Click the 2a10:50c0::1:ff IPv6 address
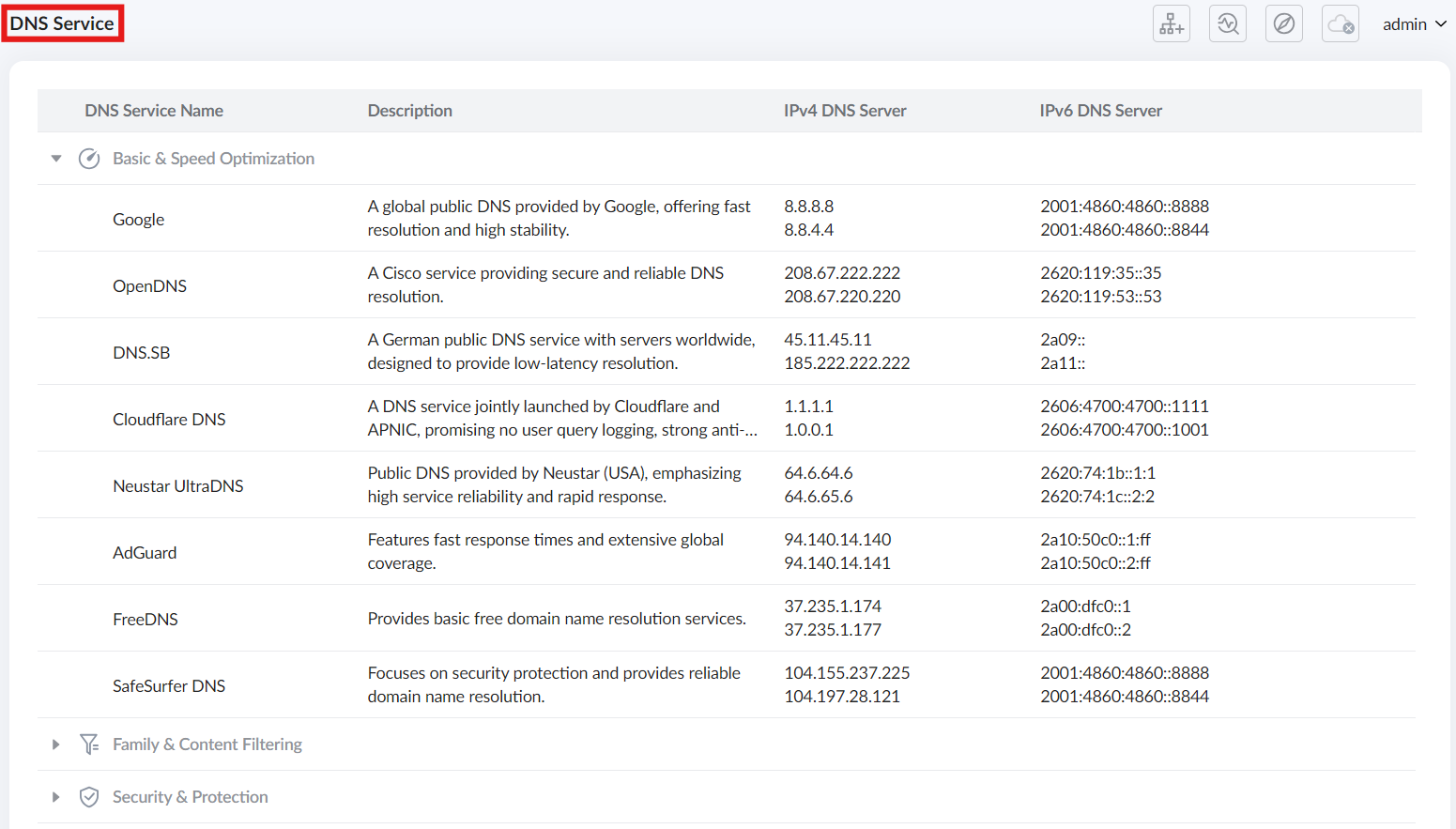Viewport: 1456px width, 829px height. [1096, 540]
